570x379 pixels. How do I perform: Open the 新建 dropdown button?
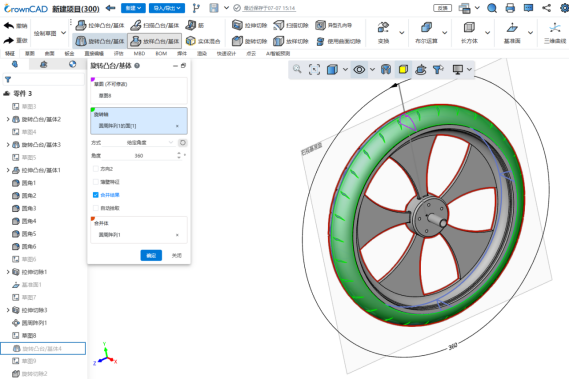pyautogui.click(x=133, y=8)
